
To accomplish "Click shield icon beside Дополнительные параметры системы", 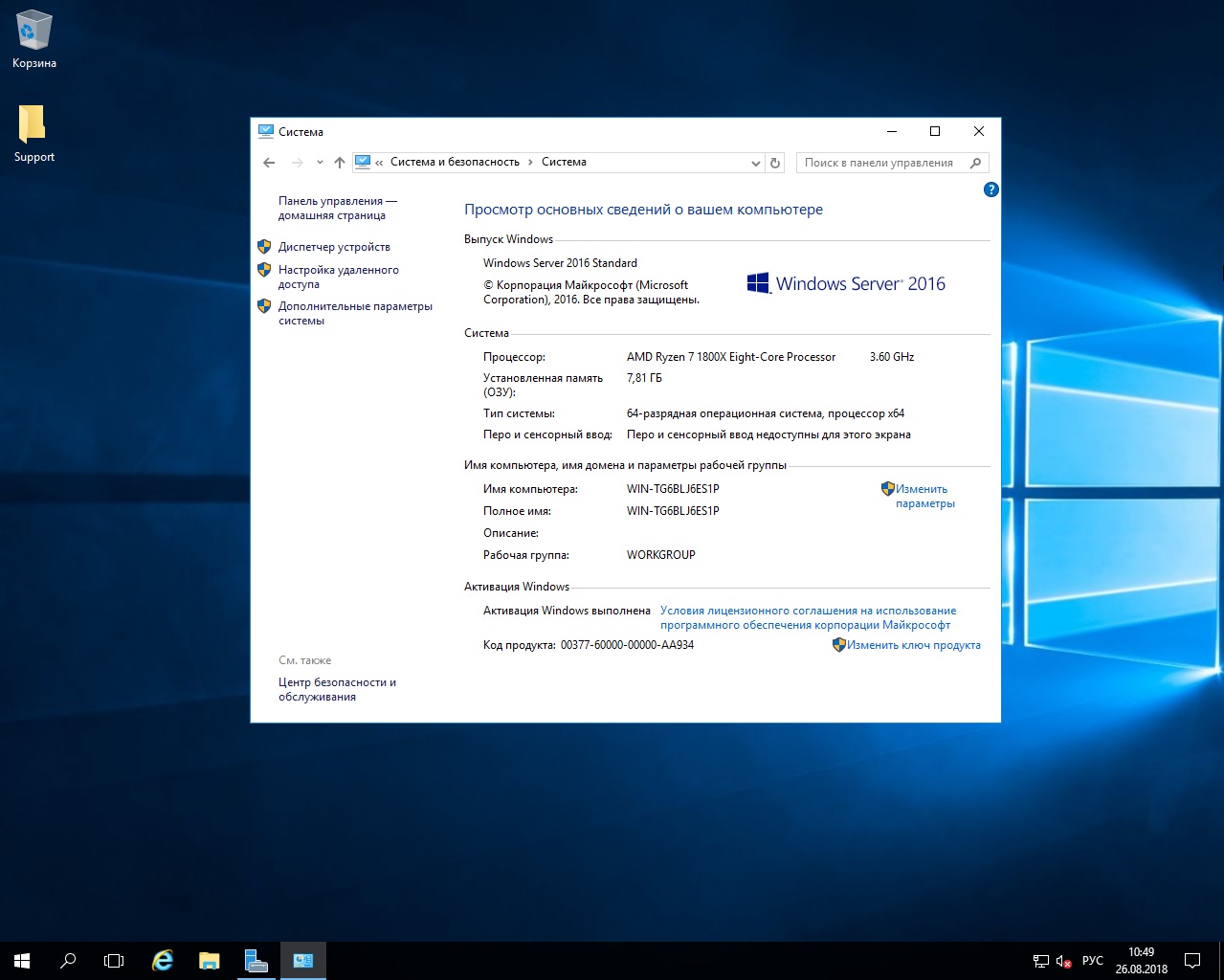I will (x=264, y=306).
